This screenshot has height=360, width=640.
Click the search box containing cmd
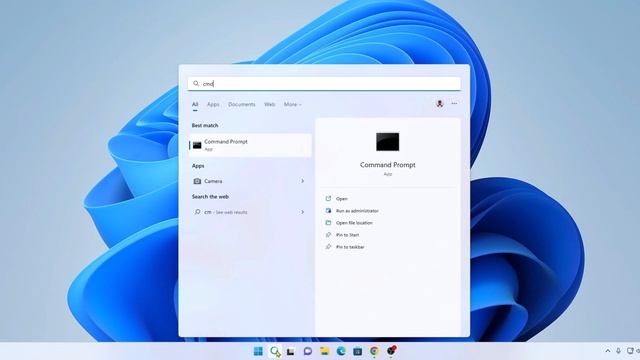pos(324,84)
